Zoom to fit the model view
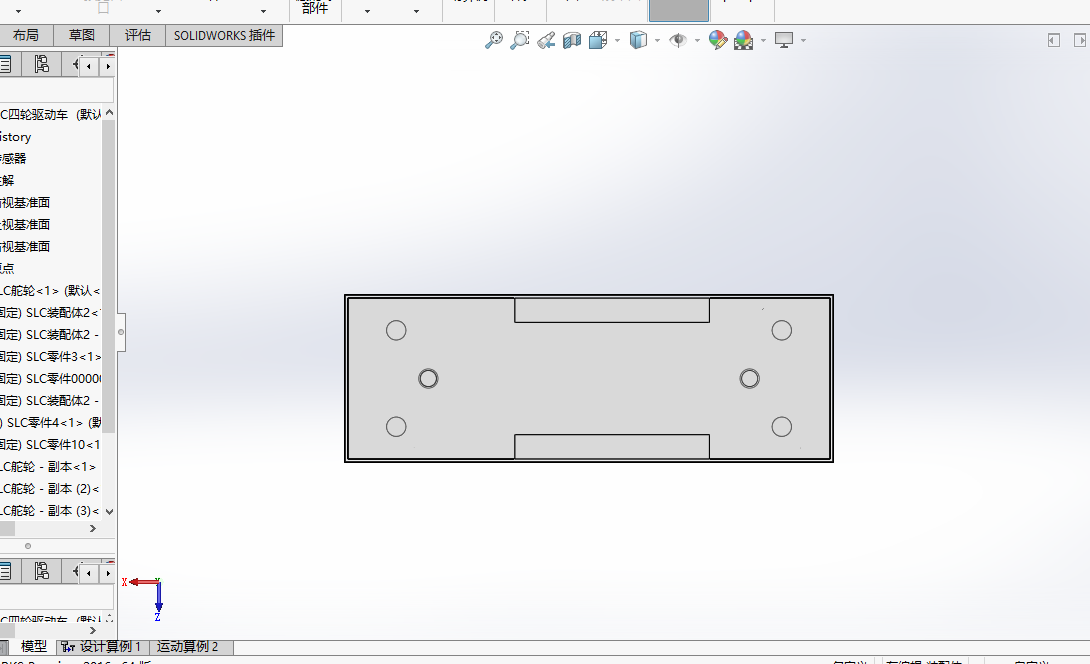Screen dimensions: 1090x664 coord(494,40)
